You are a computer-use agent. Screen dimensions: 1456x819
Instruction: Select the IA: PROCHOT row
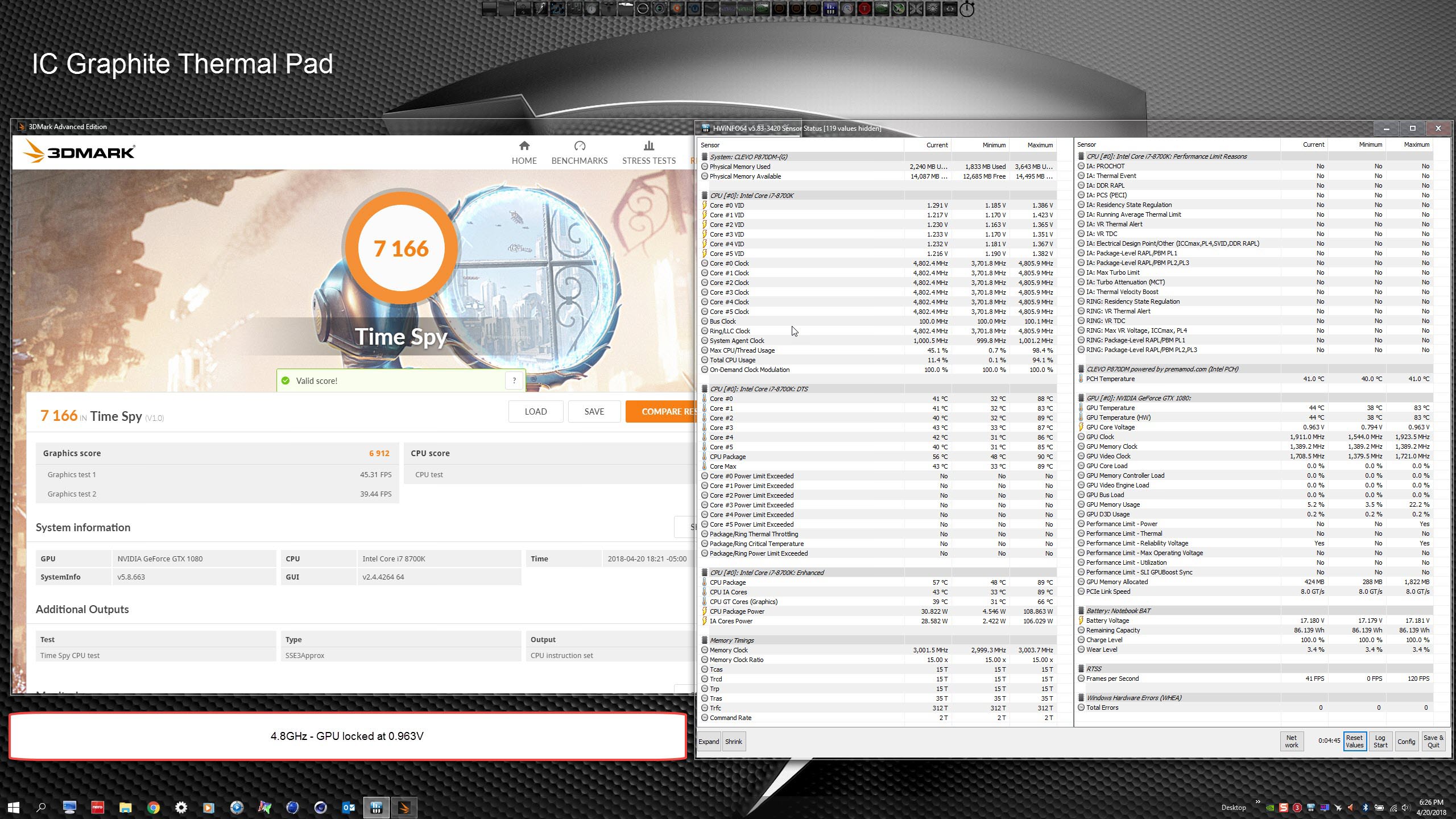point(1254,166)
